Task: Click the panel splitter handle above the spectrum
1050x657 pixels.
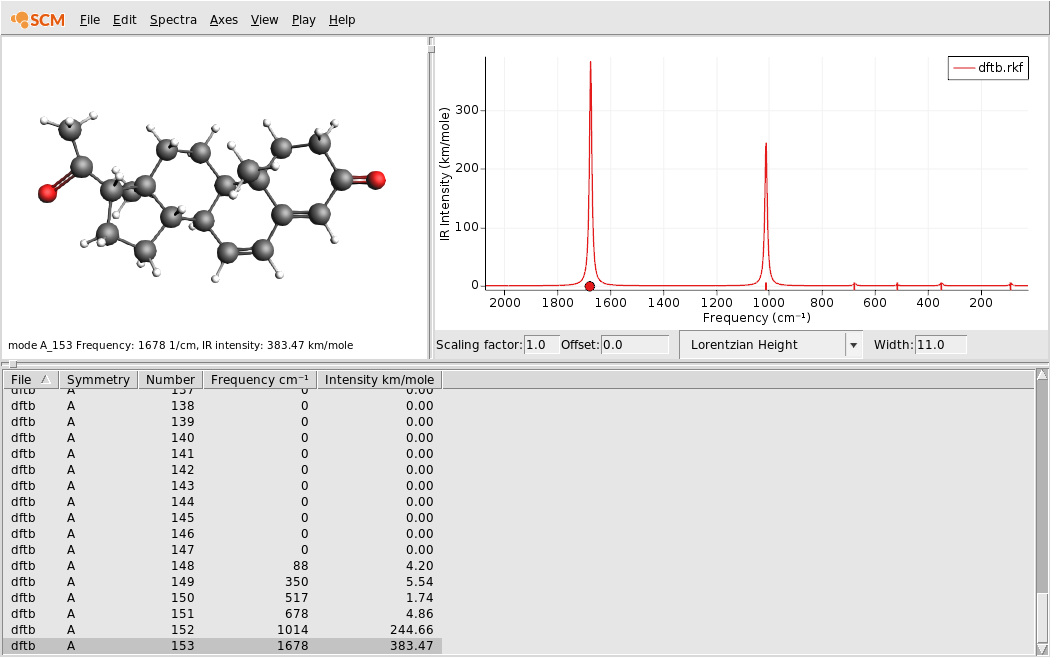Action: (431, 45)
